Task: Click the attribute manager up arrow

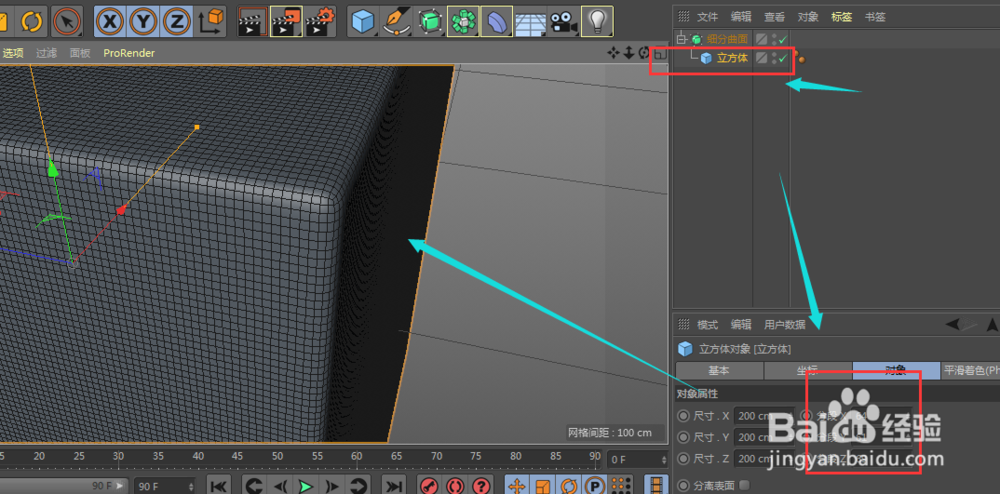Action: coord(992,324)
